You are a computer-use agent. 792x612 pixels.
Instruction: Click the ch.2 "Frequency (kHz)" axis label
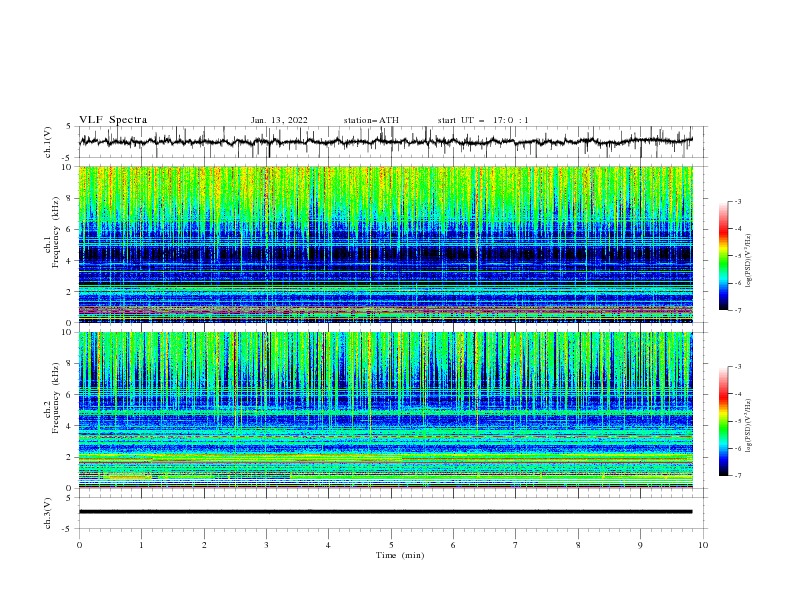click(56, 397)
